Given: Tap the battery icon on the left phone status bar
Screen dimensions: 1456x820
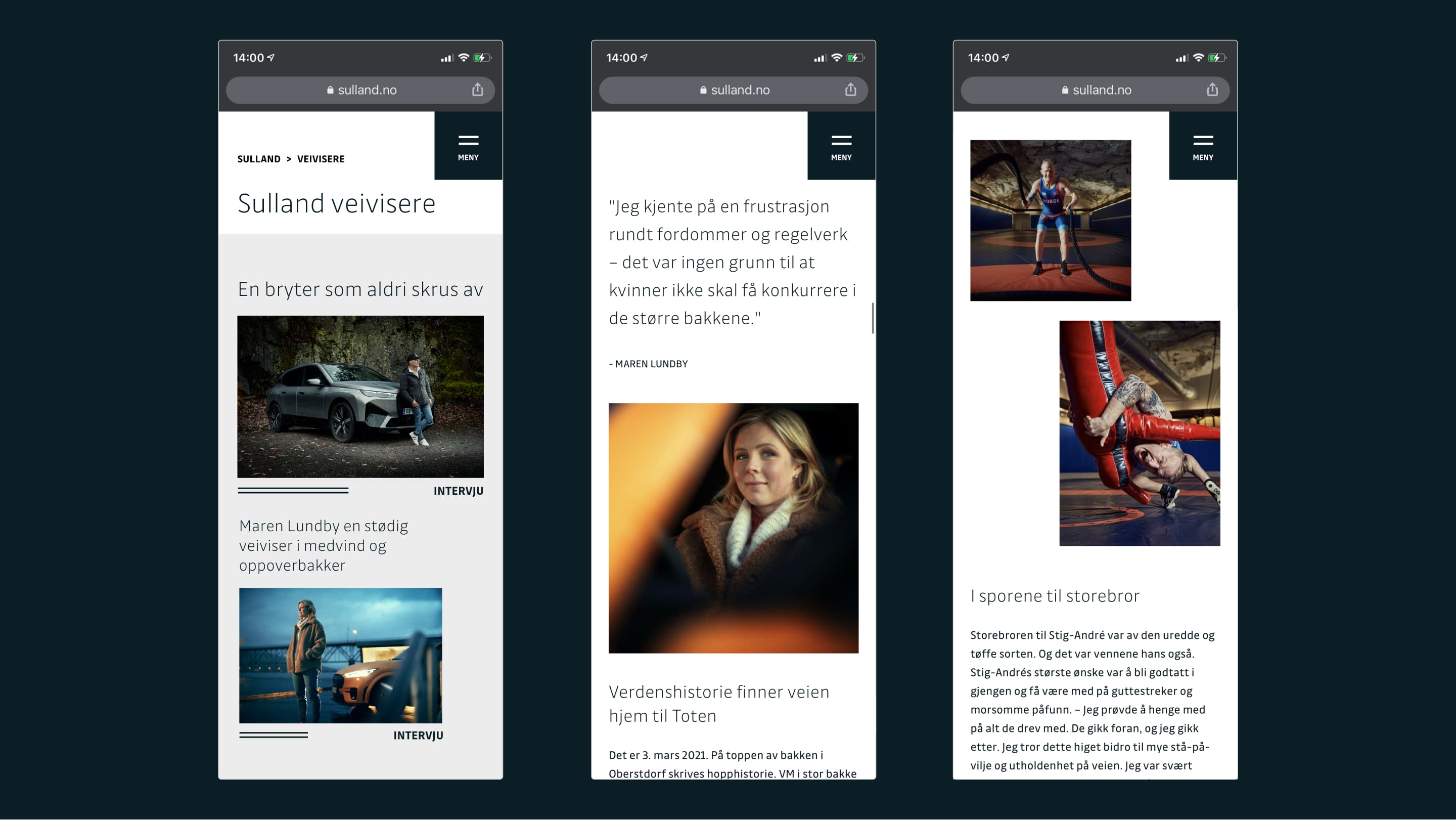Looking at the screenshot, I should click(x=482, y=58).
